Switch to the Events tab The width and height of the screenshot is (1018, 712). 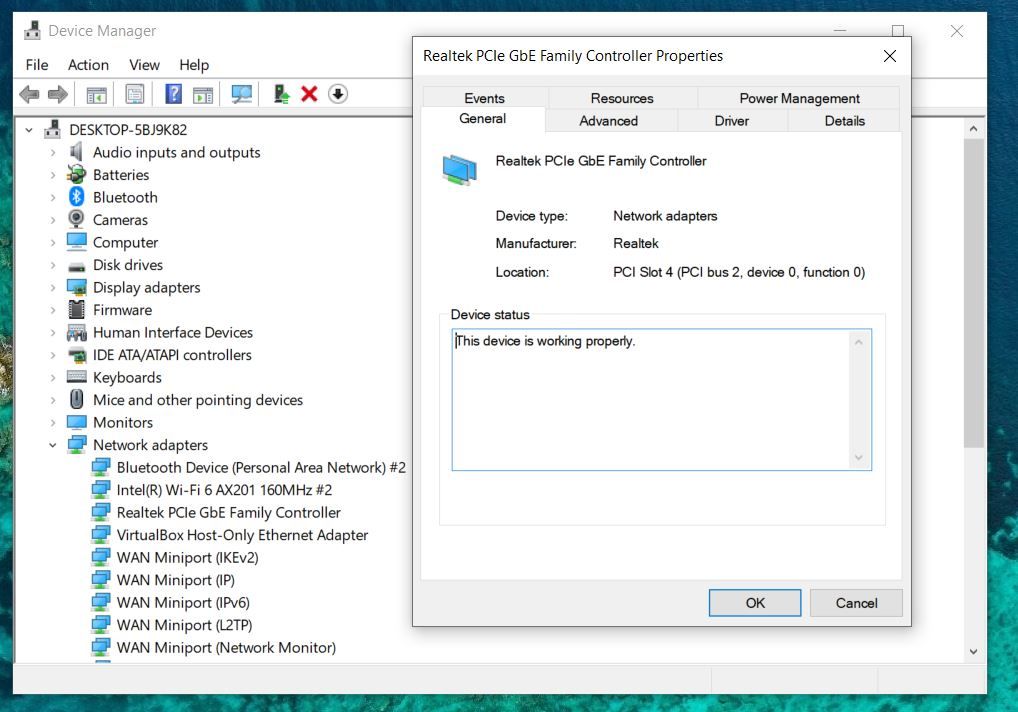pos(484,98)
